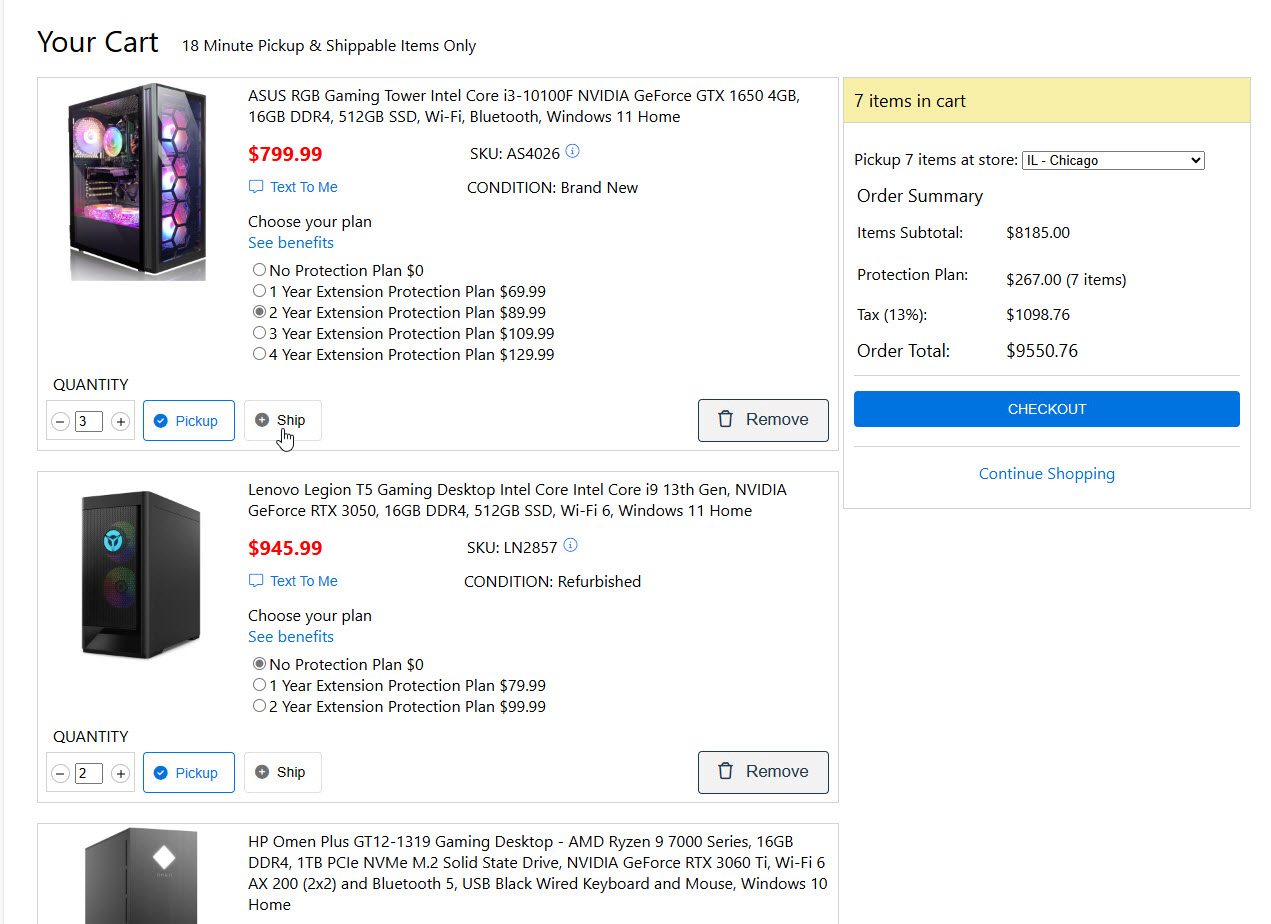
Task: Choose No Protection Plan for the ASUS tower
Action: pyautogui.click(x=260, y=270)
